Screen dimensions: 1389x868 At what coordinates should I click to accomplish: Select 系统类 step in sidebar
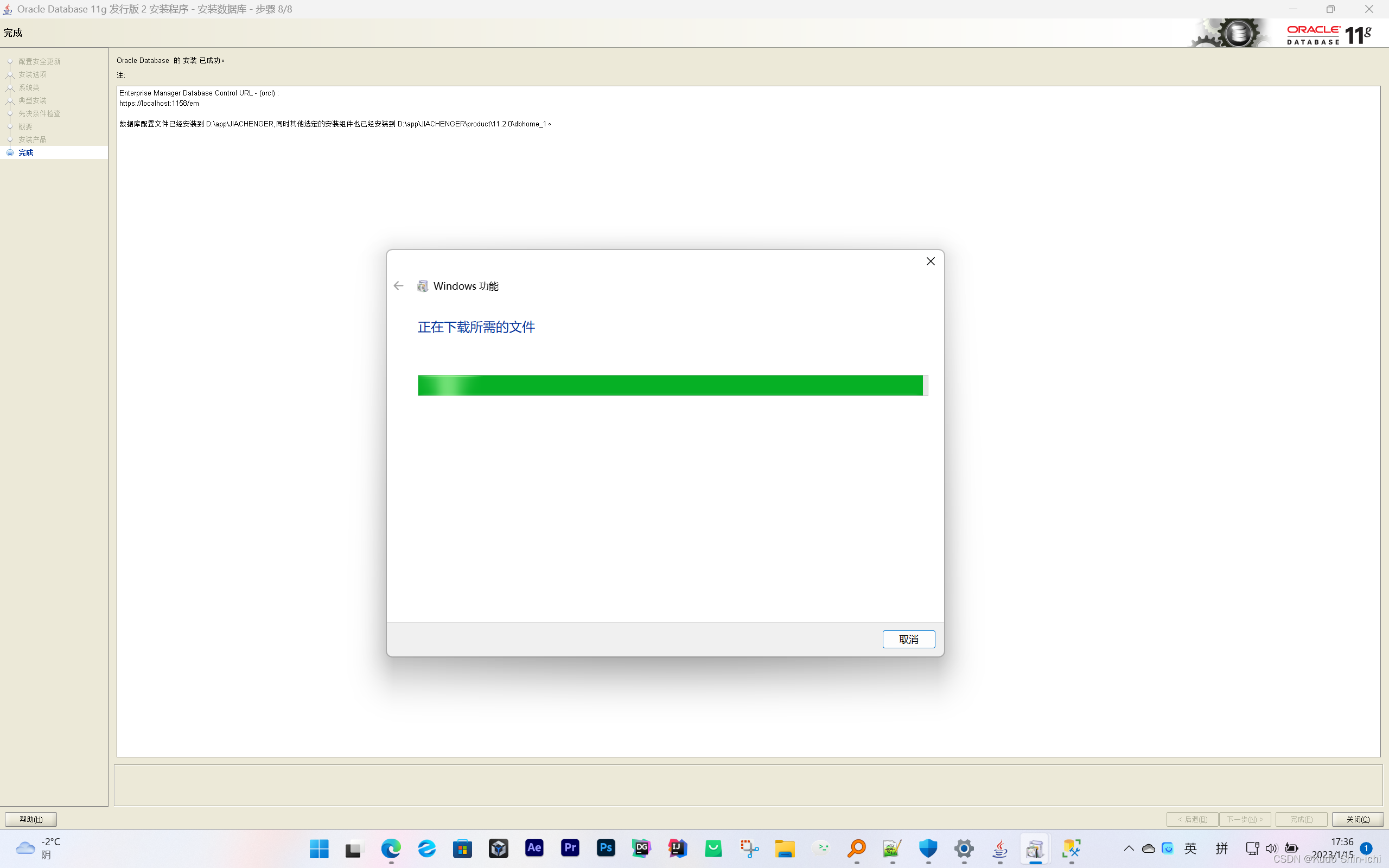[29, 87]
